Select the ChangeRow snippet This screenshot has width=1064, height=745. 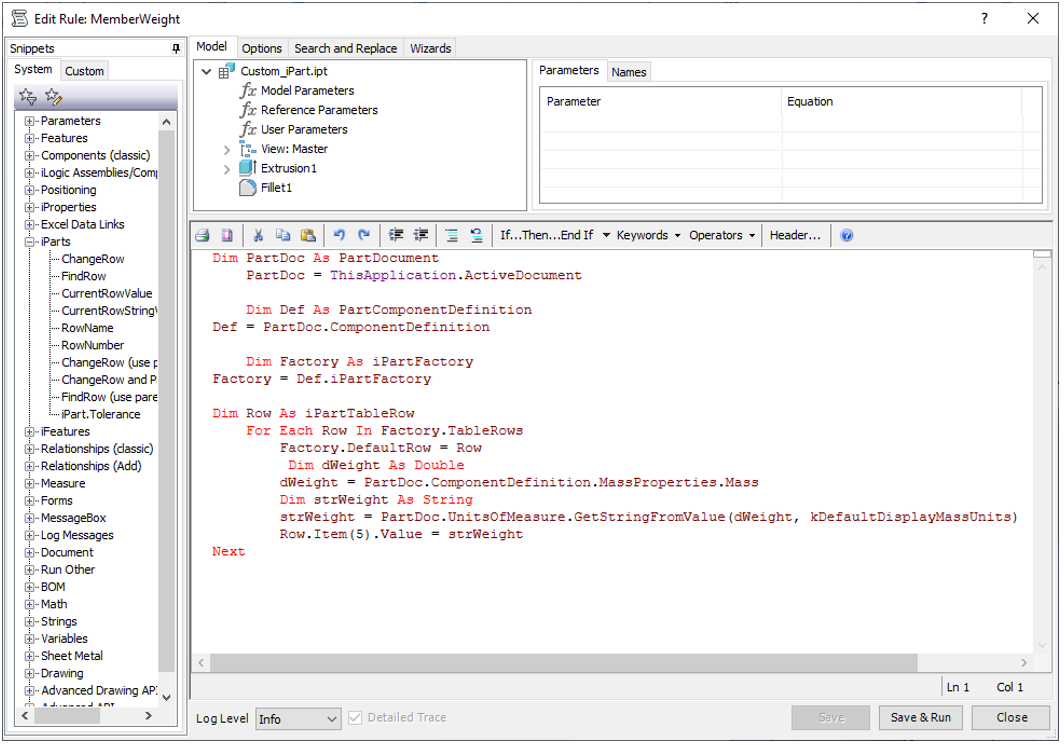point(94,259)
